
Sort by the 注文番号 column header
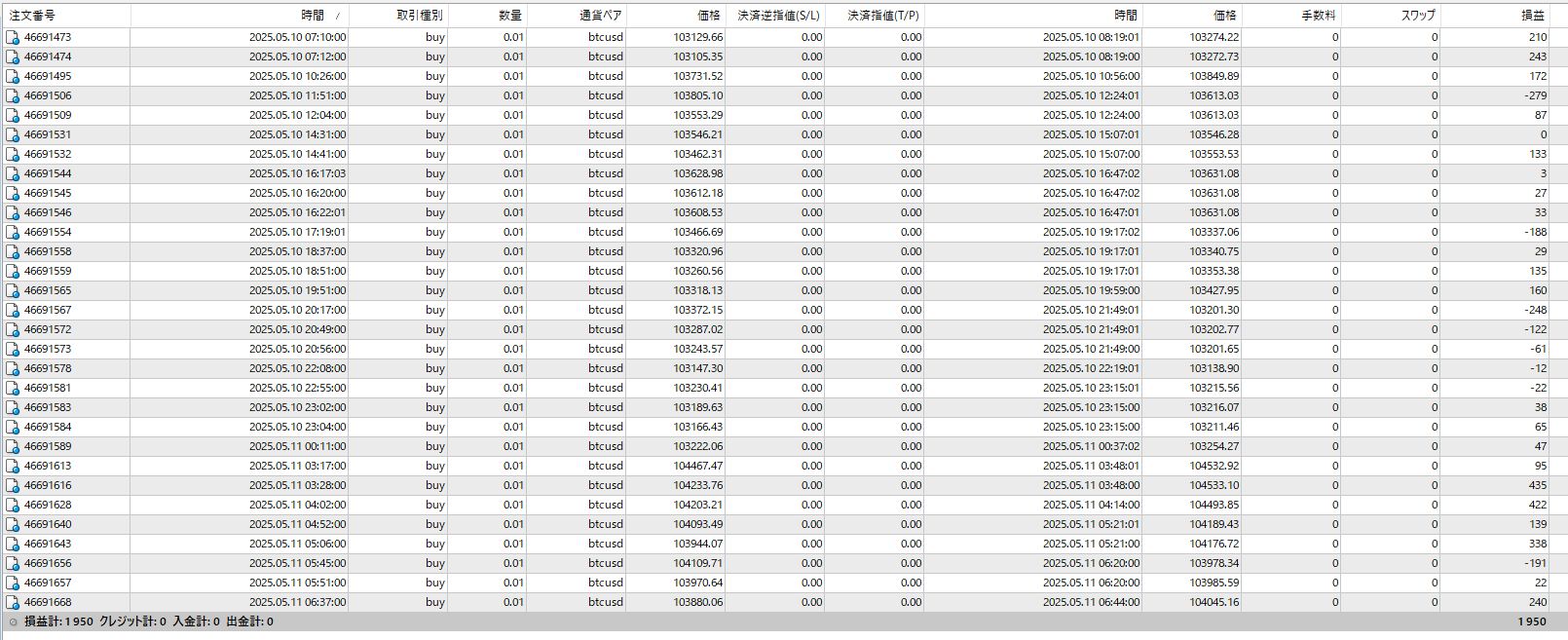(32, 16)
